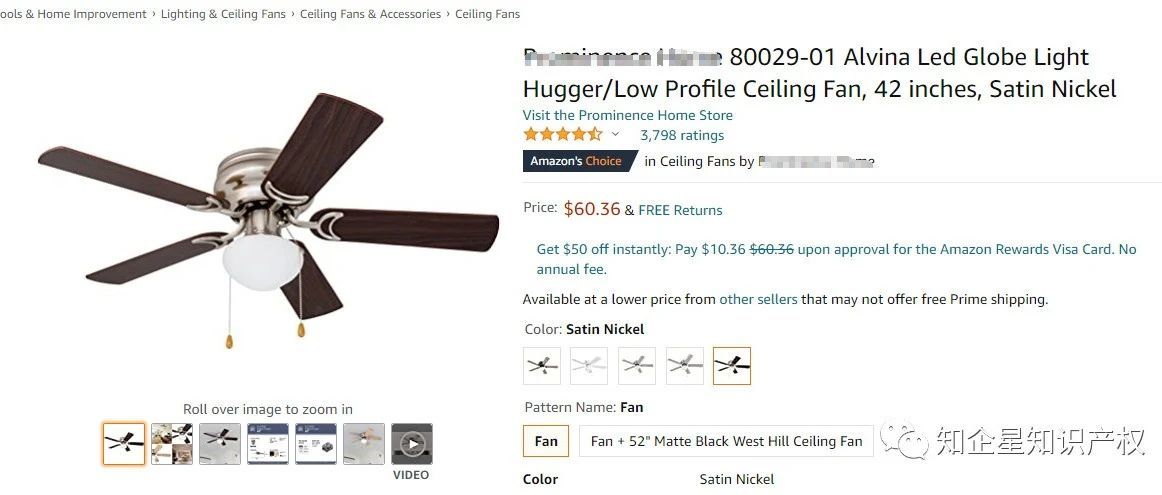Show the four-photo collage thumbnail
Screen dimensions: 1162x495
[172, 444]
